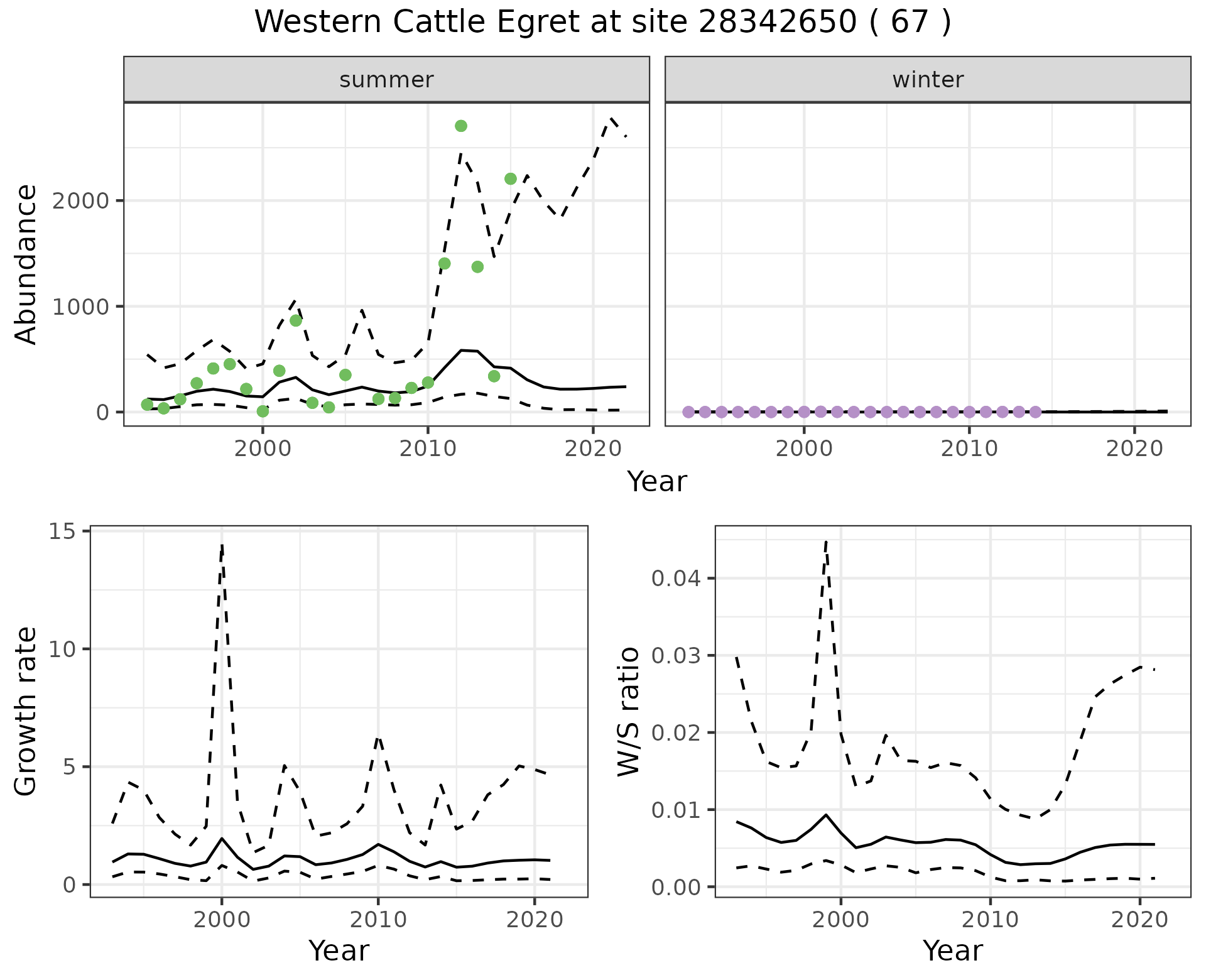Click the 2020 tick label under winter panel
This screenshot has height=980, width=1206.
pyautogui.click(x=1134, y=449)
